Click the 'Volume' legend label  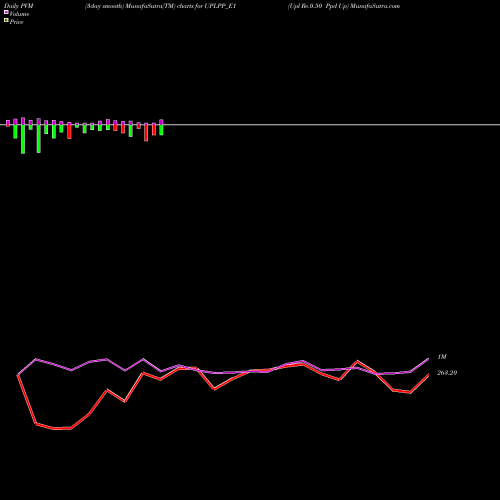(19, 14)
